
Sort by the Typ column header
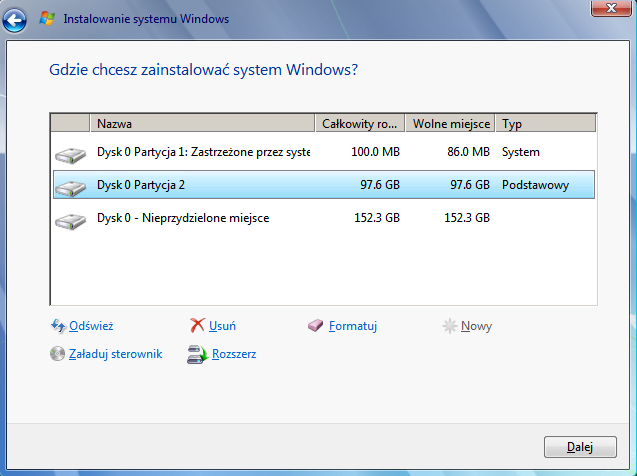(x=546, y=123)
